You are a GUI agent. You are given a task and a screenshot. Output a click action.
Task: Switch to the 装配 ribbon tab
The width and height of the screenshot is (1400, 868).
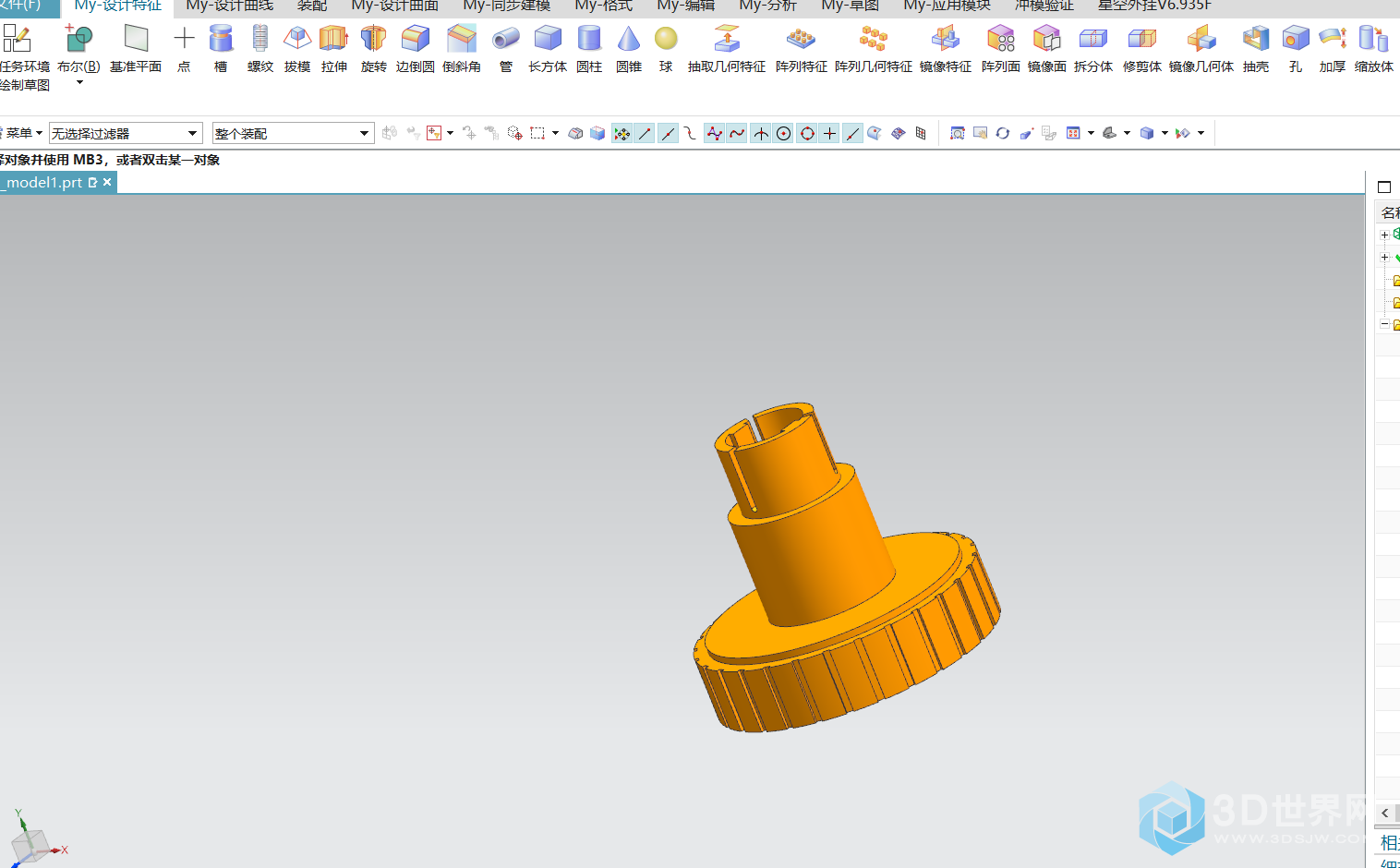tap(312, 6)
